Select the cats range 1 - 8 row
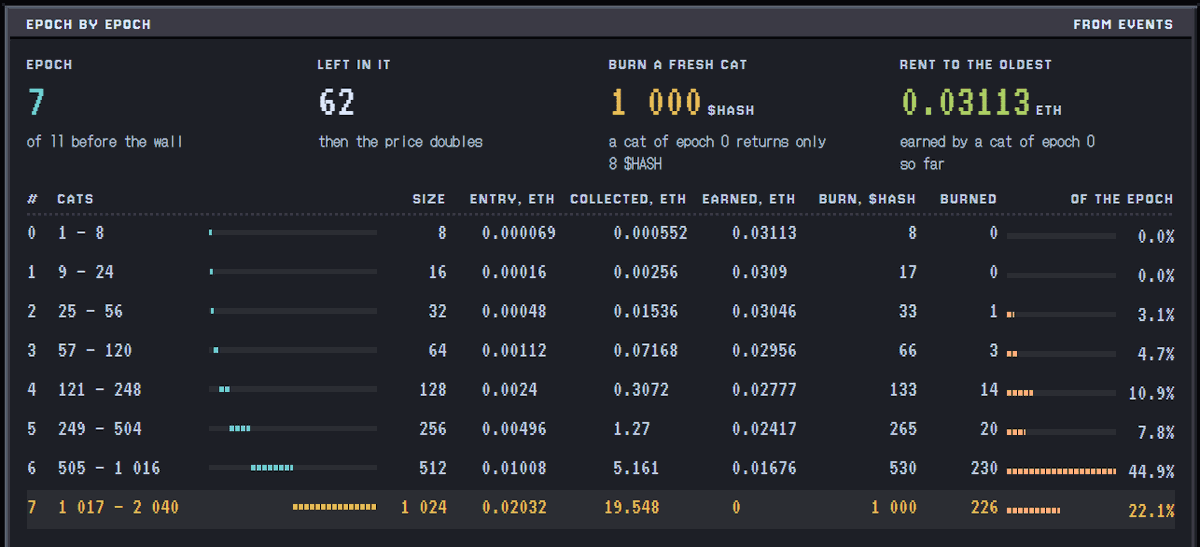Screen dimensions: 1200x547 click(600, 233)
